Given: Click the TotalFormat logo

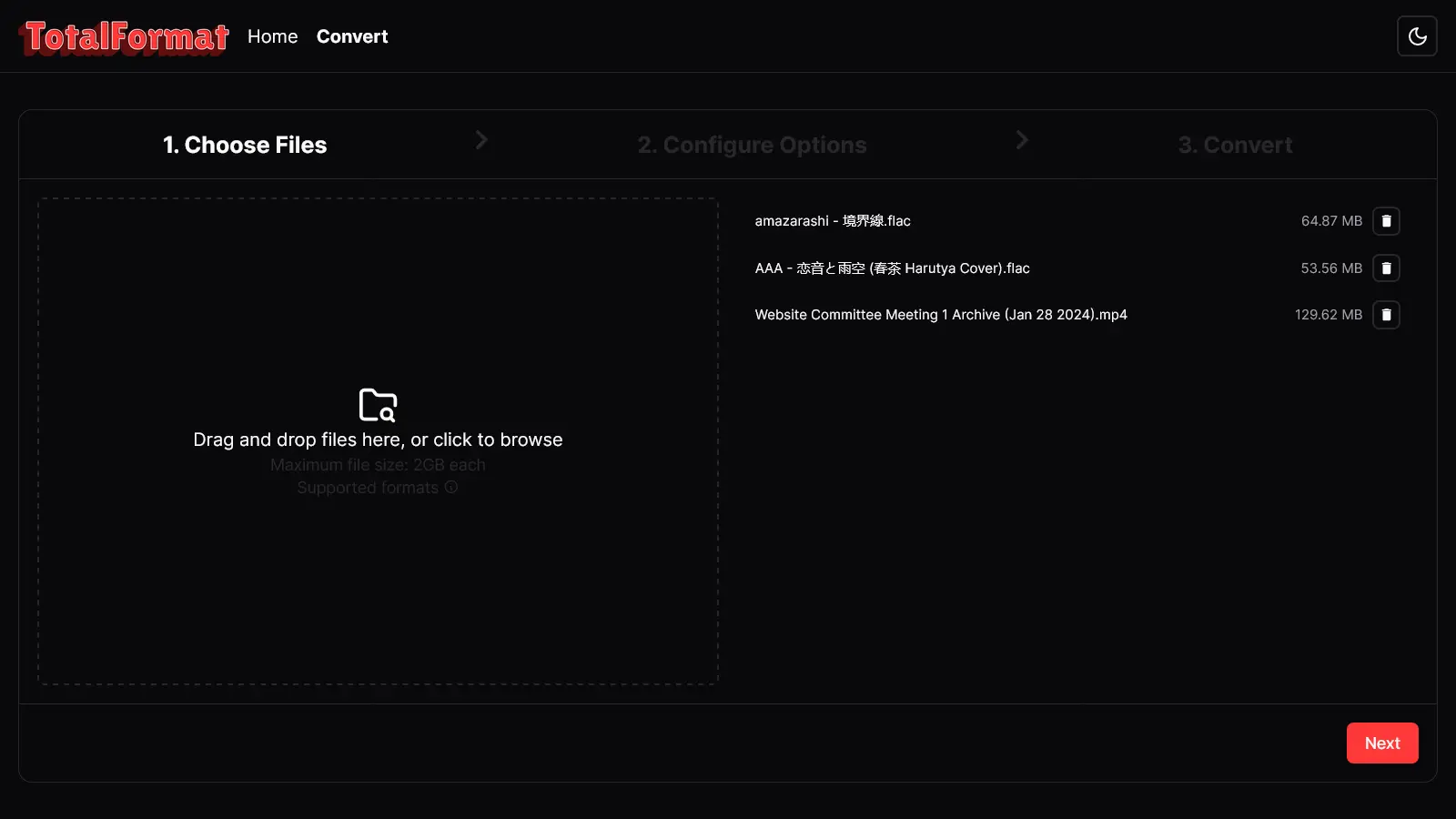Looking at the screenshot, I should point(124,37).
